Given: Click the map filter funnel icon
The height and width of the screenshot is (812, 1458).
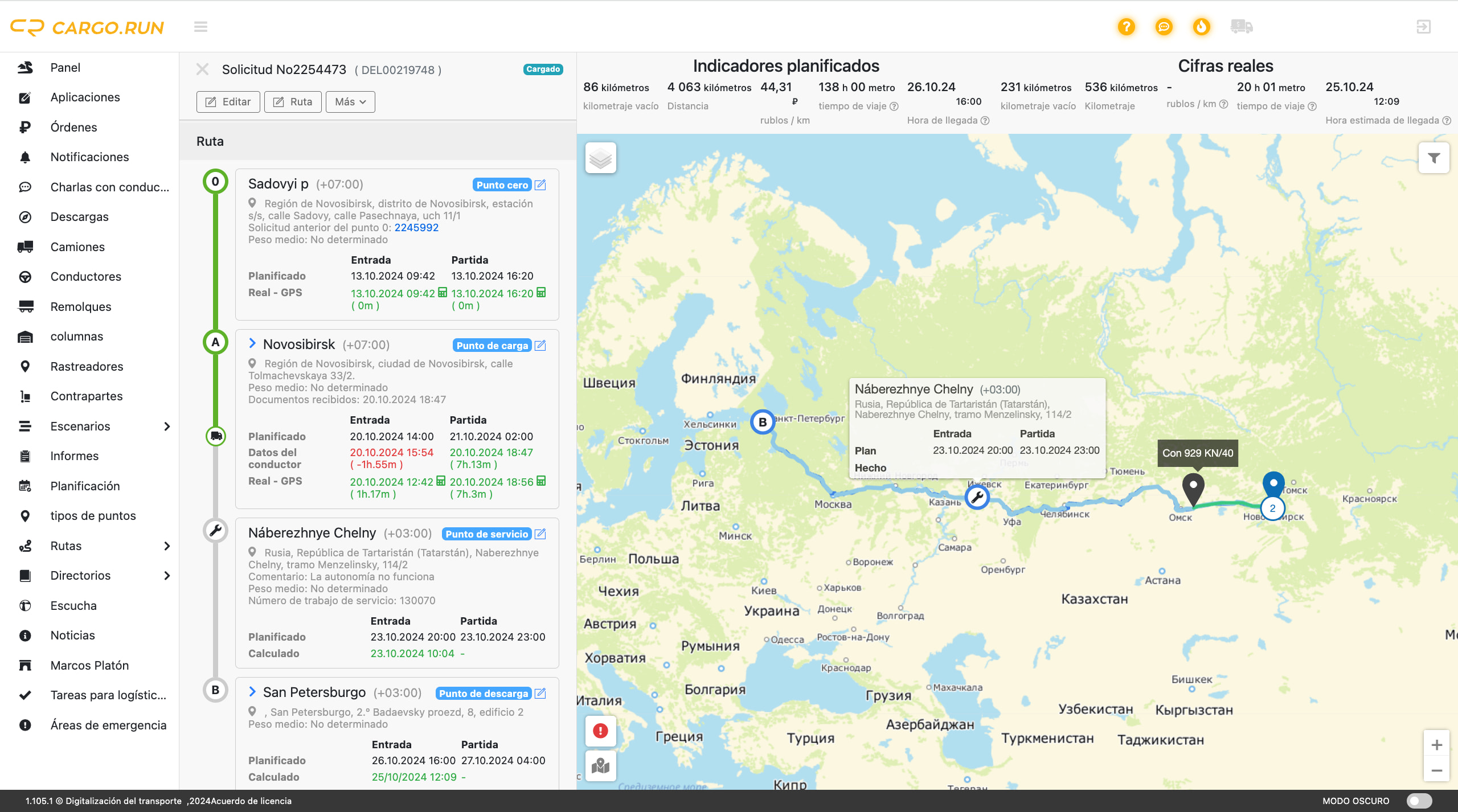Looking at the screenshot, I should 1434,158.
